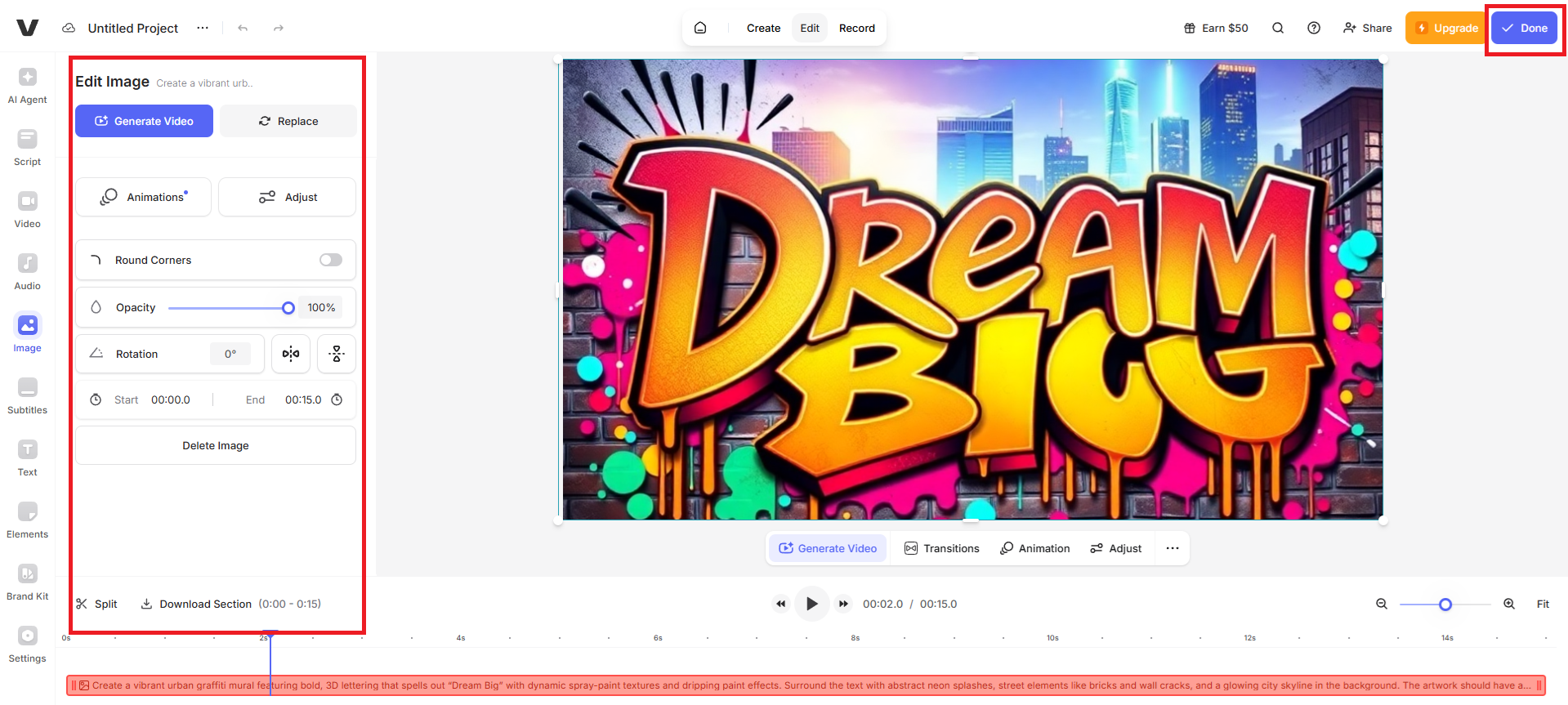Skip forward in playback
This screenshot has width=1568, height=705.
pos(843,604)
